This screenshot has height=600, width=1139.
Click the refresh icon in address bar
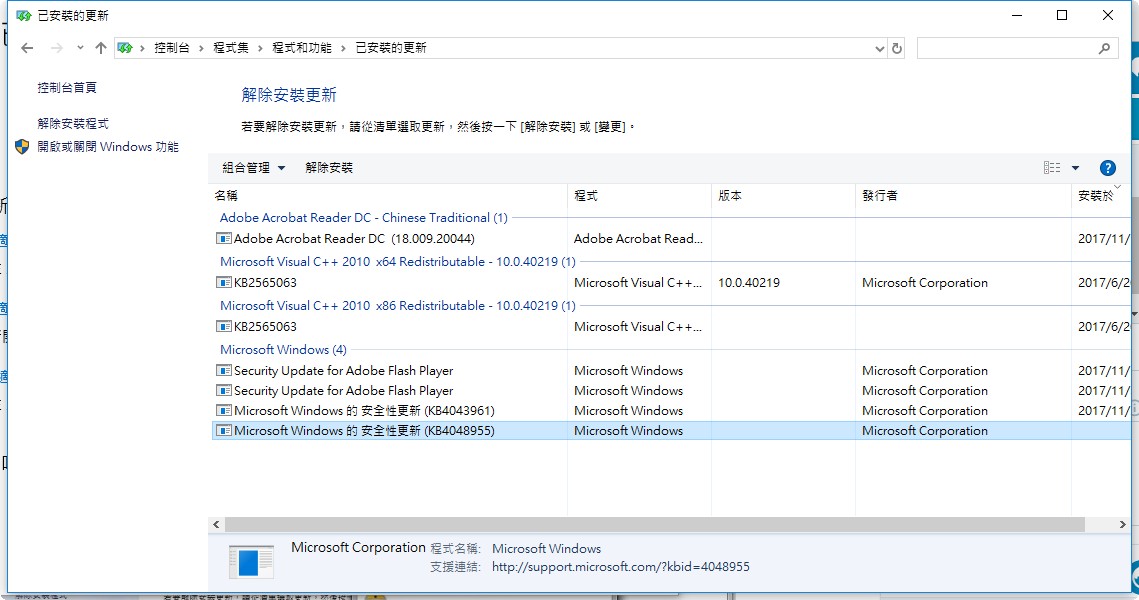click(x=899, y=47)
